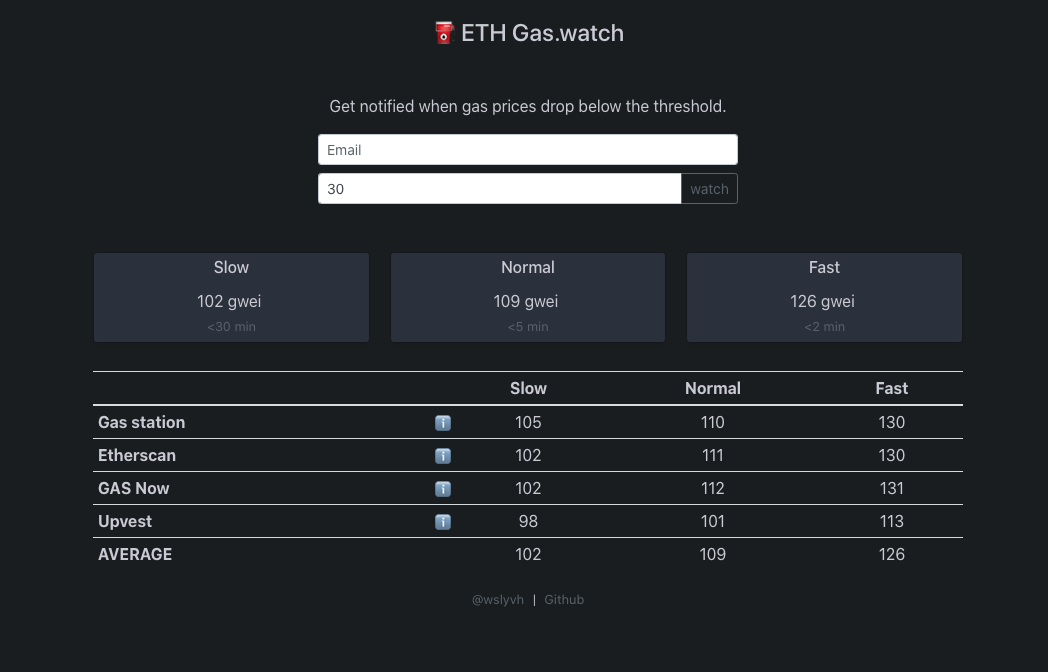Viewport: 1048px width, 672px height.
Task: Click the GAS Now info icon
Action: tap(443, 488)
